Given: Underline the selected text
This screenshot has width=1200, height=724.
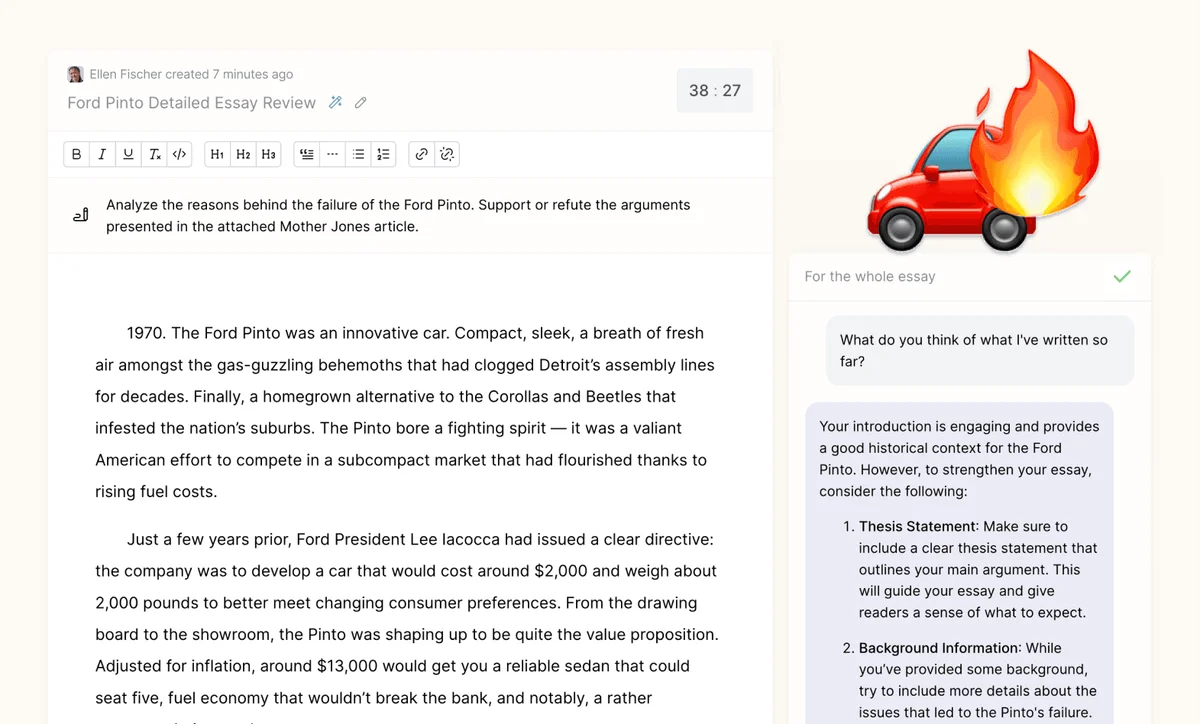Looking at the screenshot, I should [x=127, y=154].
